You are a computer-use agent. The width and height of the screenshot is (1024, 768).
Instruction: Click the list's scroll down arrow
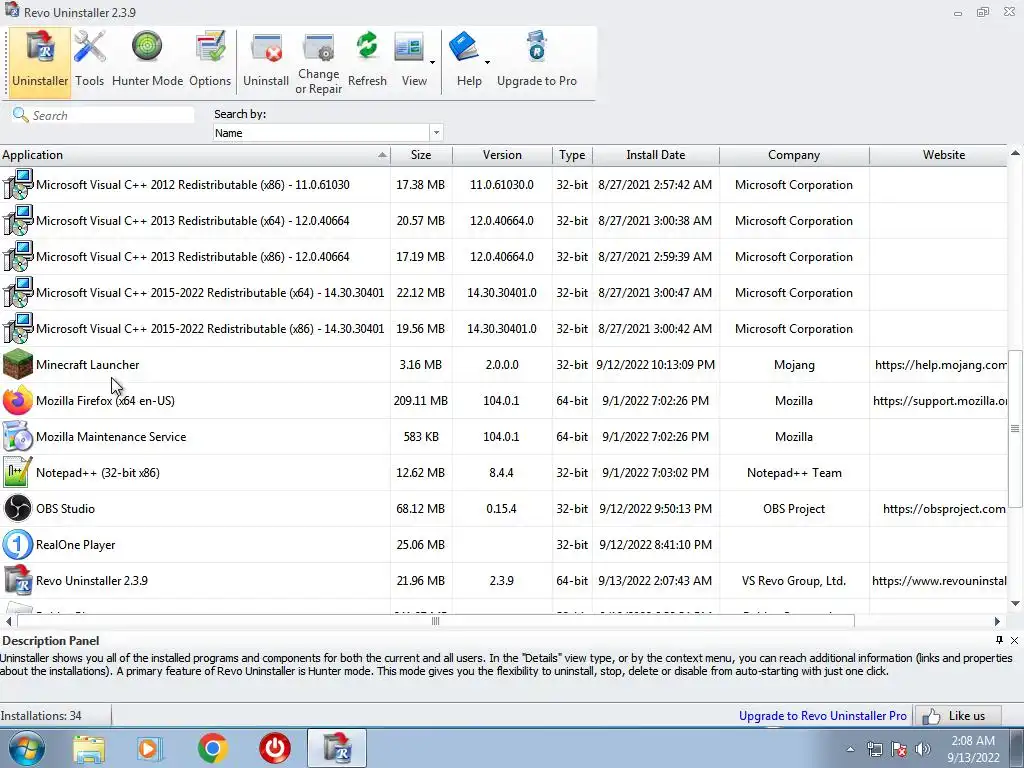coord(1016,603)
